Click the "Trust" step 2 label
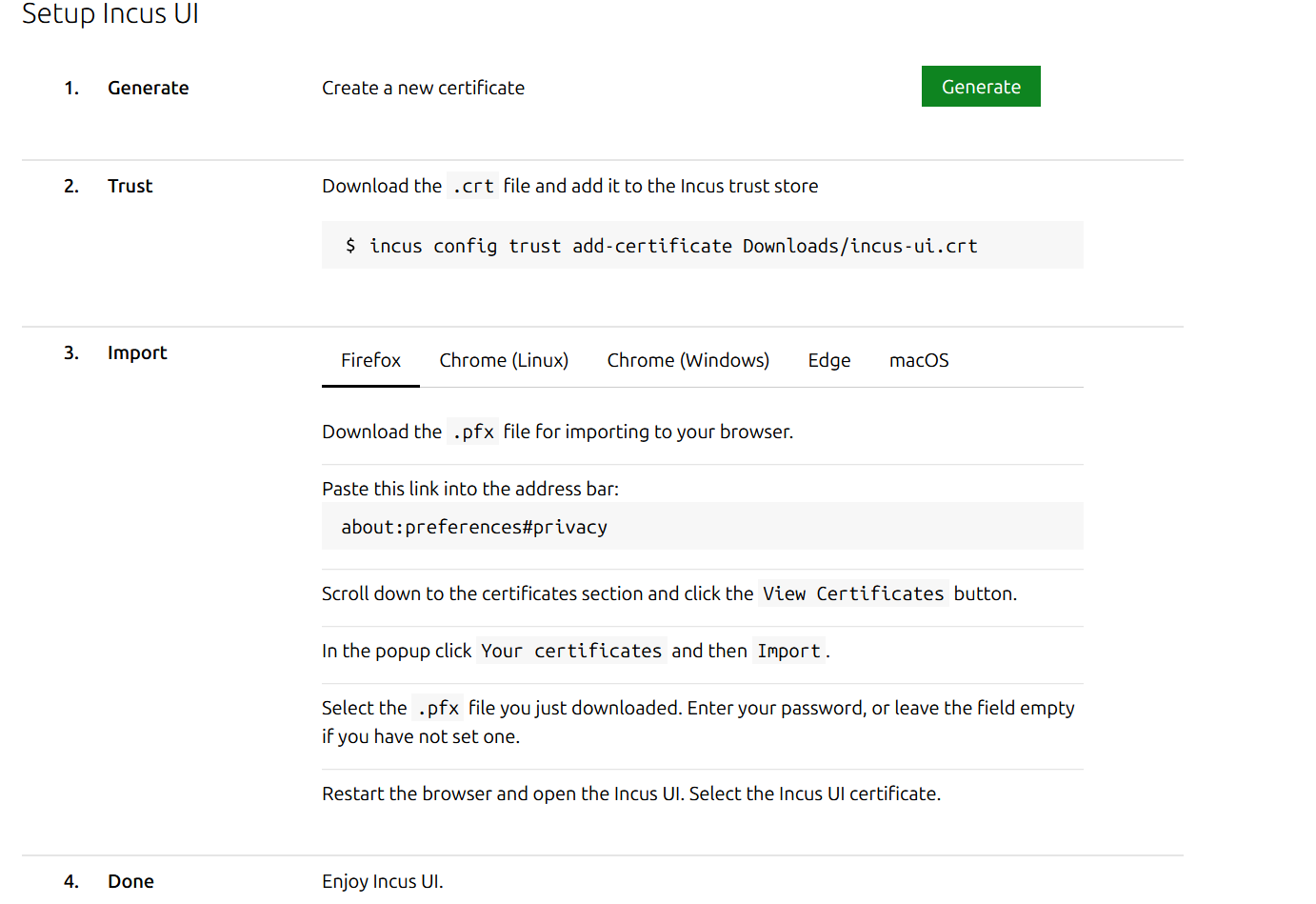 130,186
